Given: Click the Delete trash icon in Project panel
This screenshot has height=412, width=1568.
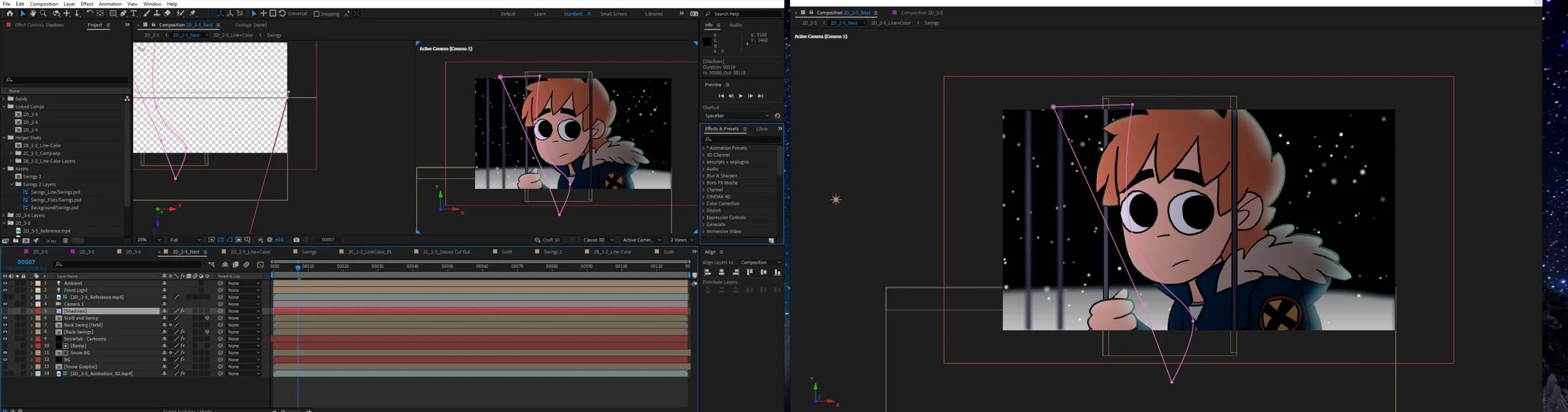Looking at the screenshot, I should pyautogui.click(x=65, y=241).
